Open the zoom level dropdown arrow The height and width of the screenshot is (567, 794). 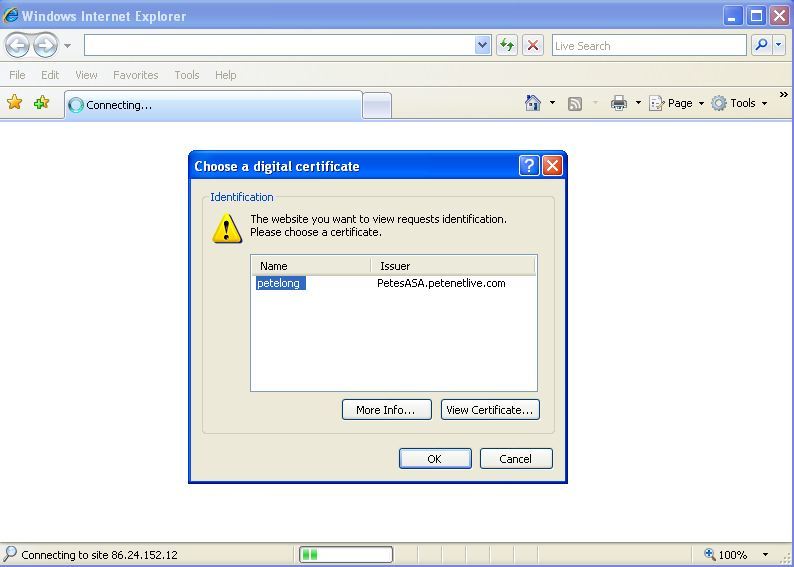[765, 555]
